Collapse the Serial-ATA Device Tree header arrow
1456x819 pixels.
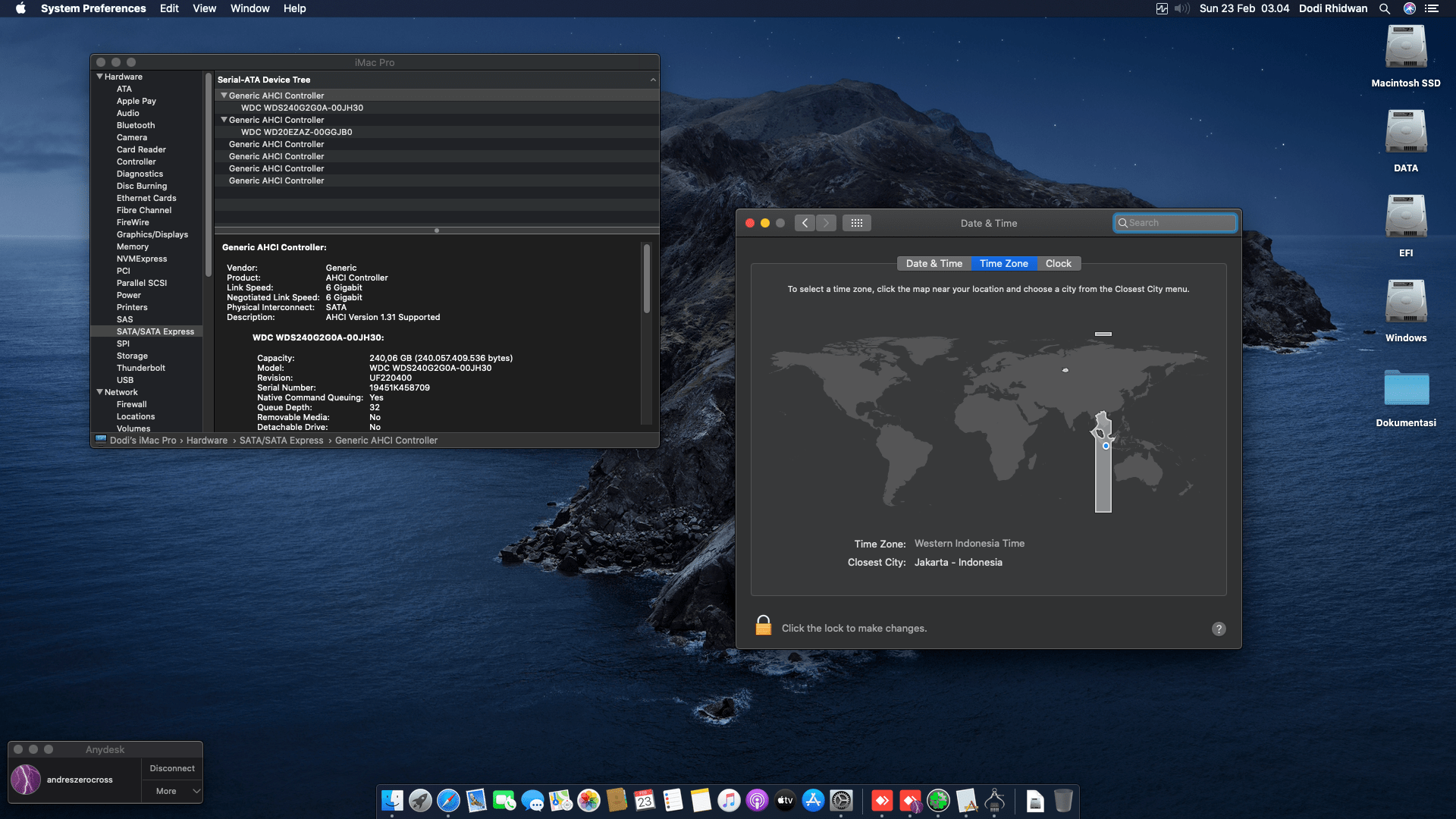(653, 80)
